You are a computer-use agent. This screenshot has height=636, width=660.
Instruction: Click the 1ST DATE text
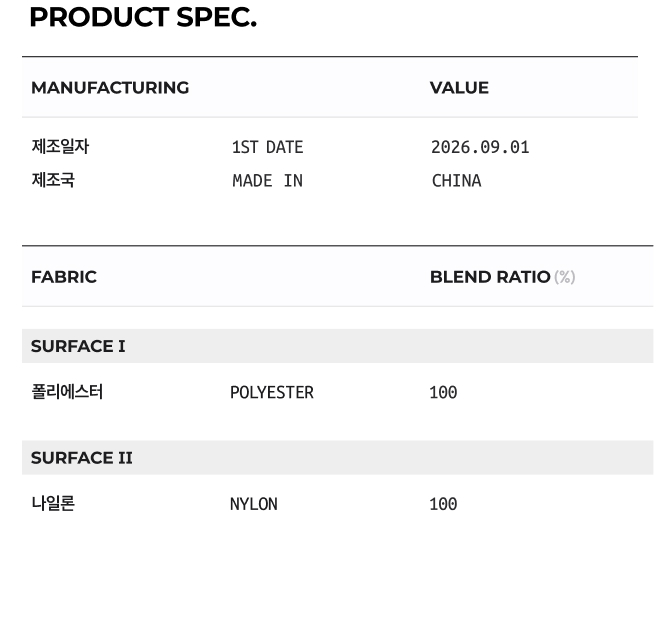coord(267,147)
